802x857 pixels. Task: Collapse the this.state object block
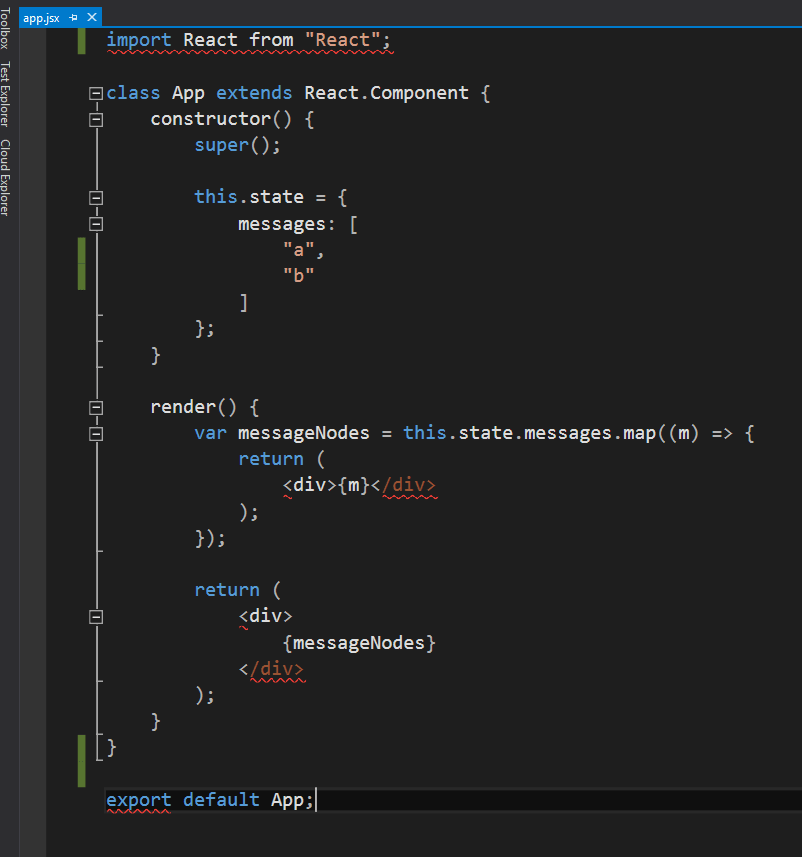click(x=95, y=197)
